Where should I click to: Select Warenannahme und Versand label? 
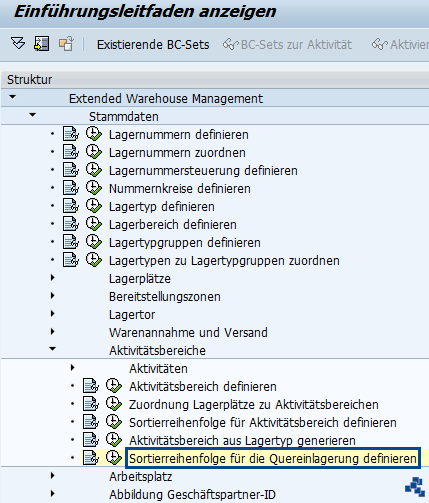188,333
